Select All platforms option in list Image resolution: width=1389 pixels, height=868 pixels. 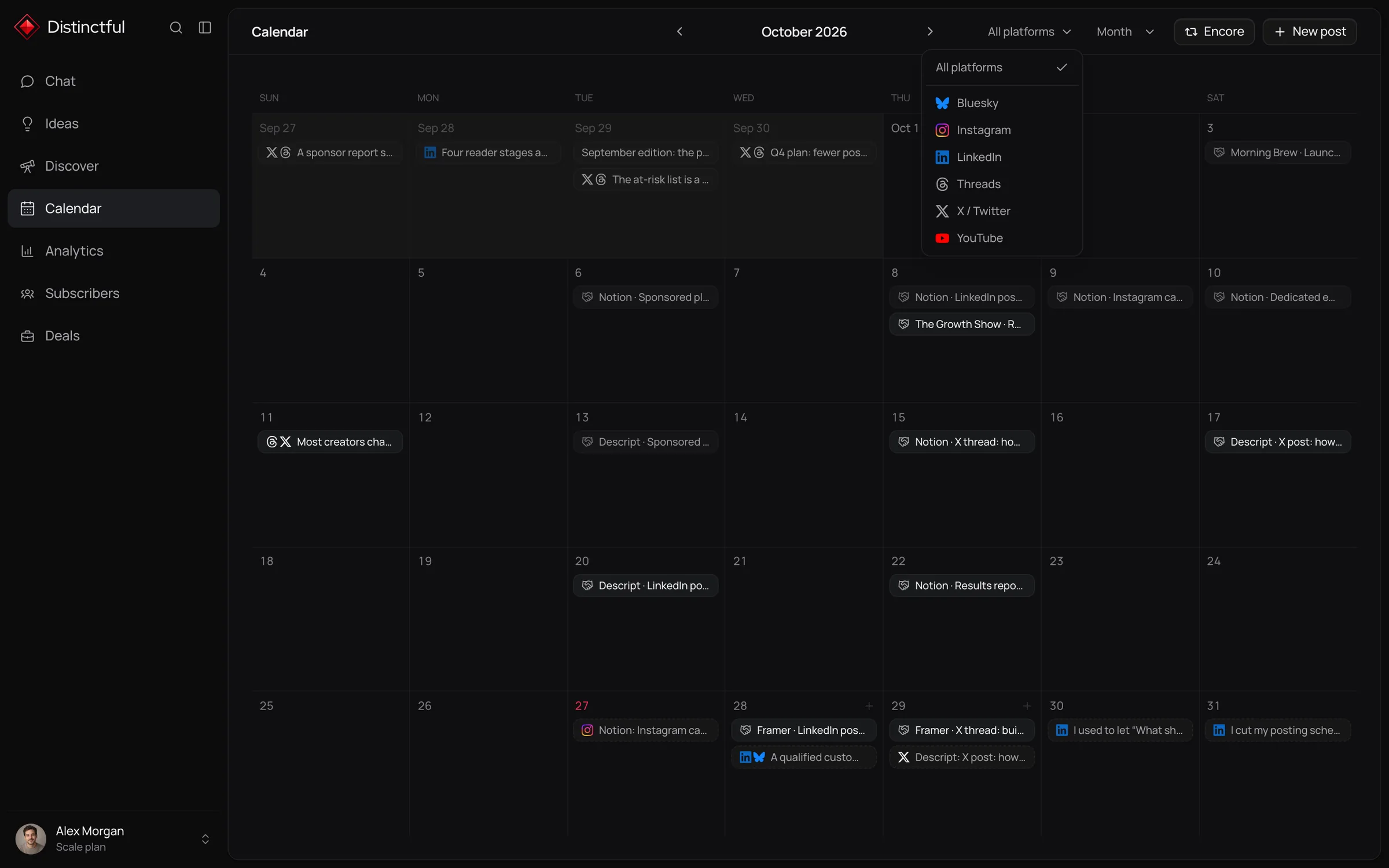pyautogui.click(x=1002, y=68)
